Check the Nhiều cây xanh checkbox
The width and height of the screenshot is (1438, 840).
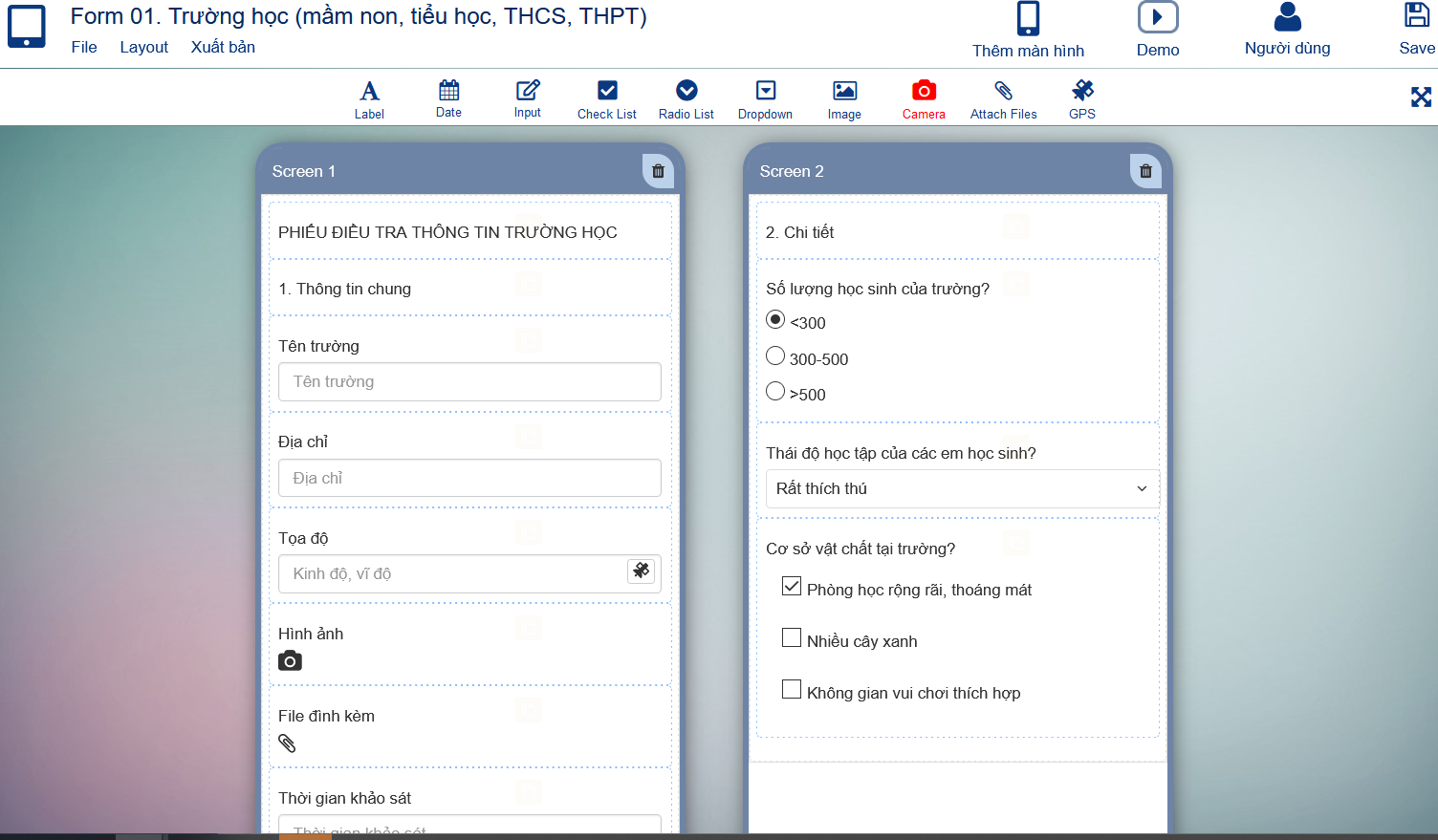(792, 638)
